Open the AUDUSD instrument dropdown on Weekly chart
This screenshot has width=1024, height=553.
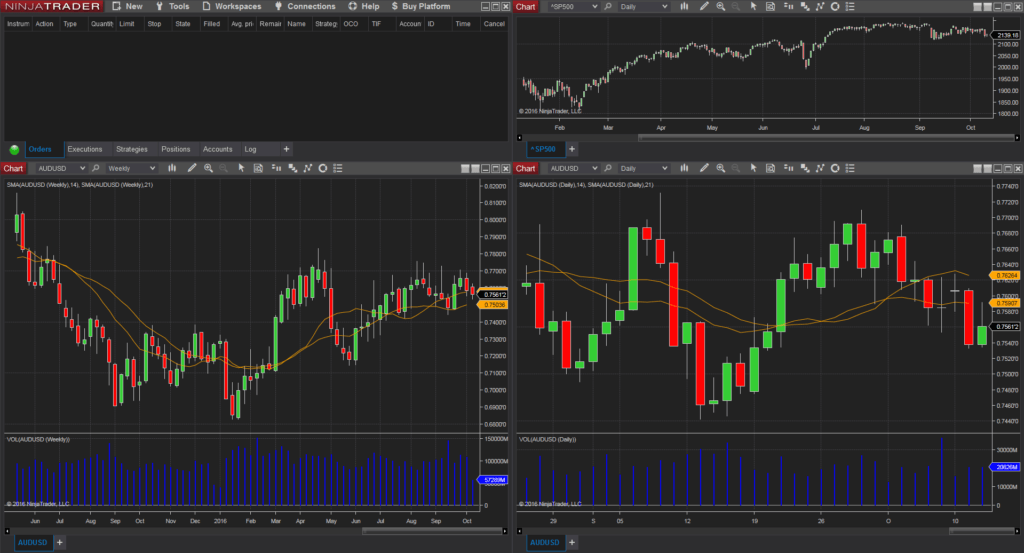point(61,168)
